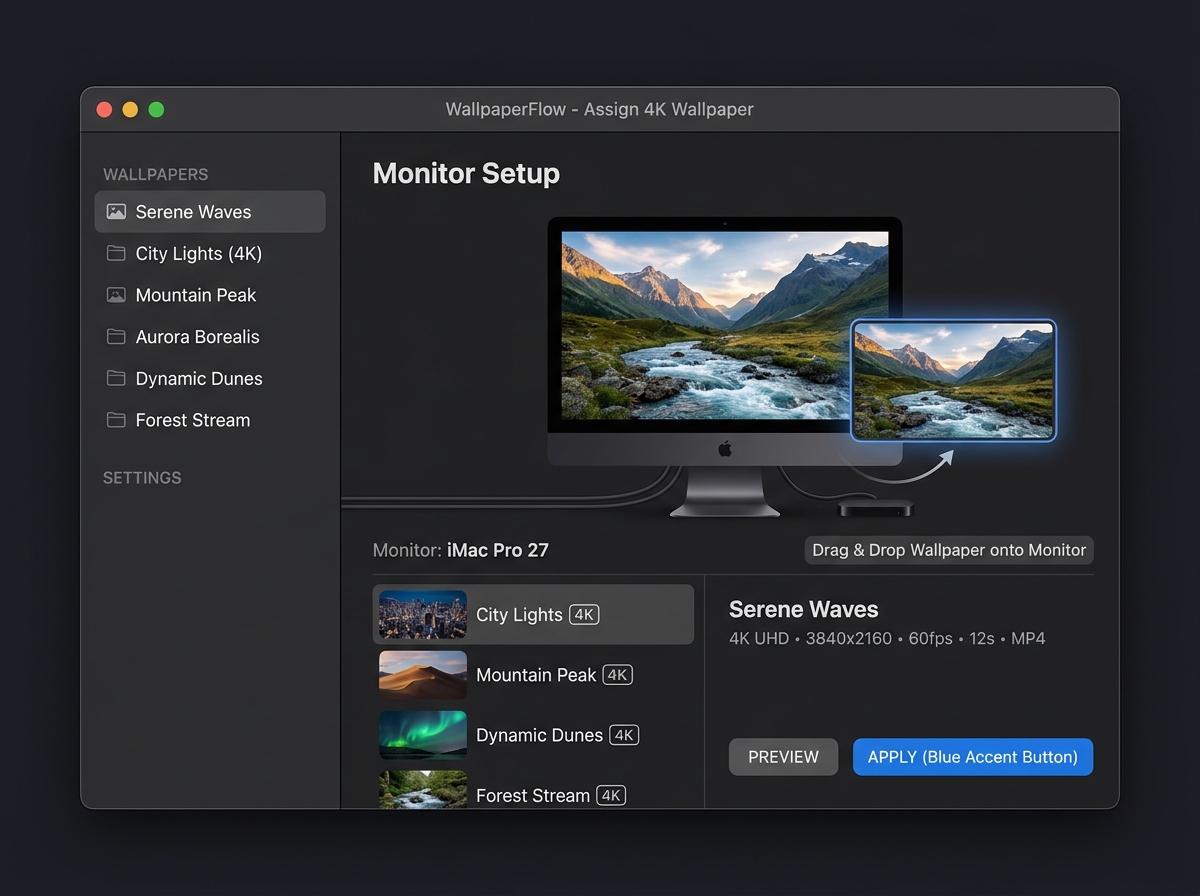Viewport: 1200px width, 896px height.
Task: Select the City Lights skyline thumbnail
Action: (x=423, y=615)
